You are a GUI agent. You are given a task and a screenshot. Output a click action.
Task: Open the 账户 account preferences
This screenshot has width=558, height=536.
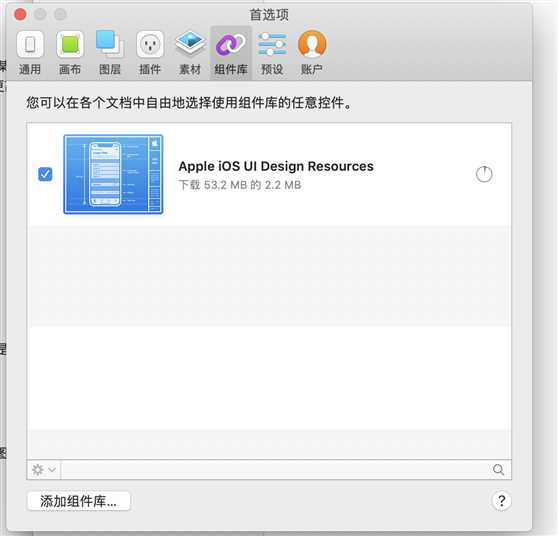point(312,53)
